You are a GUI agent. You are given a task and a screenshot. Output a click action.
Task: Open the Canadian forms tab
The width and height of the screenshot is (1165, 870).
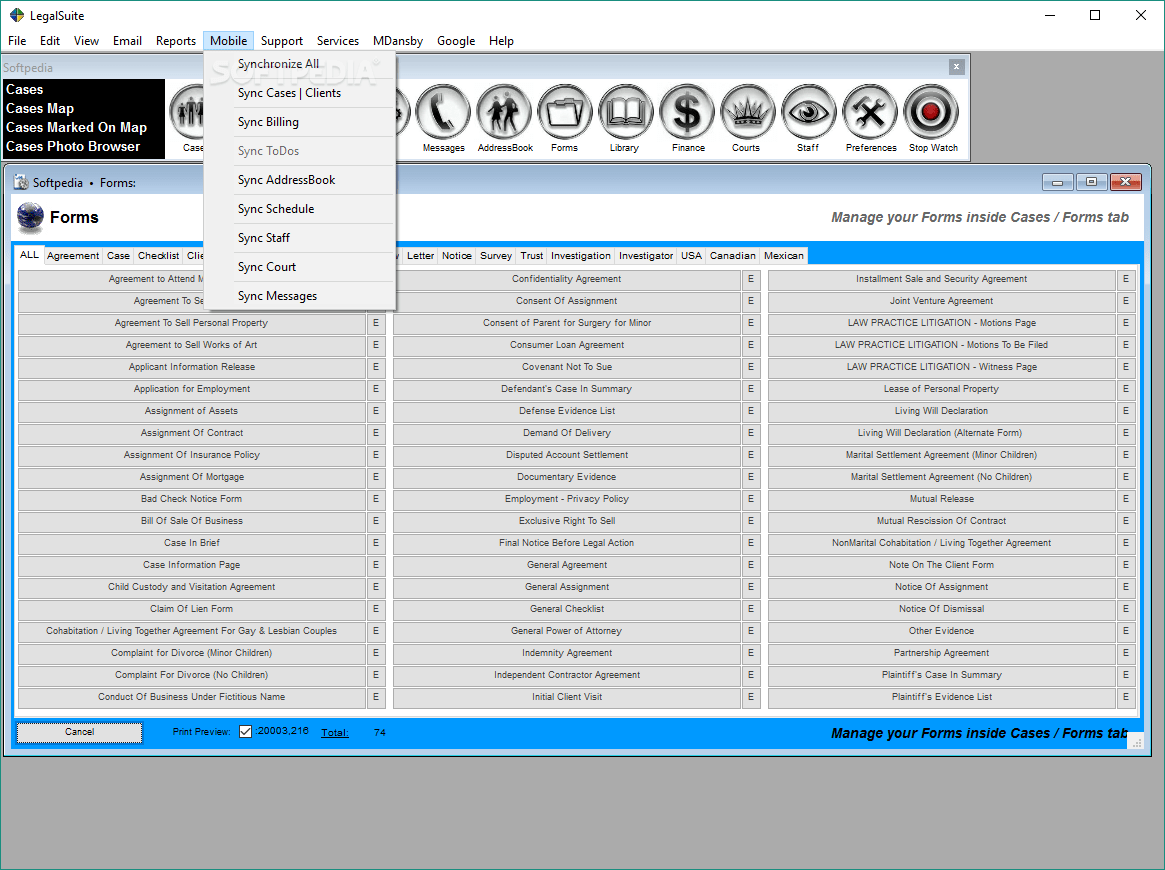[x=732, y=255]
